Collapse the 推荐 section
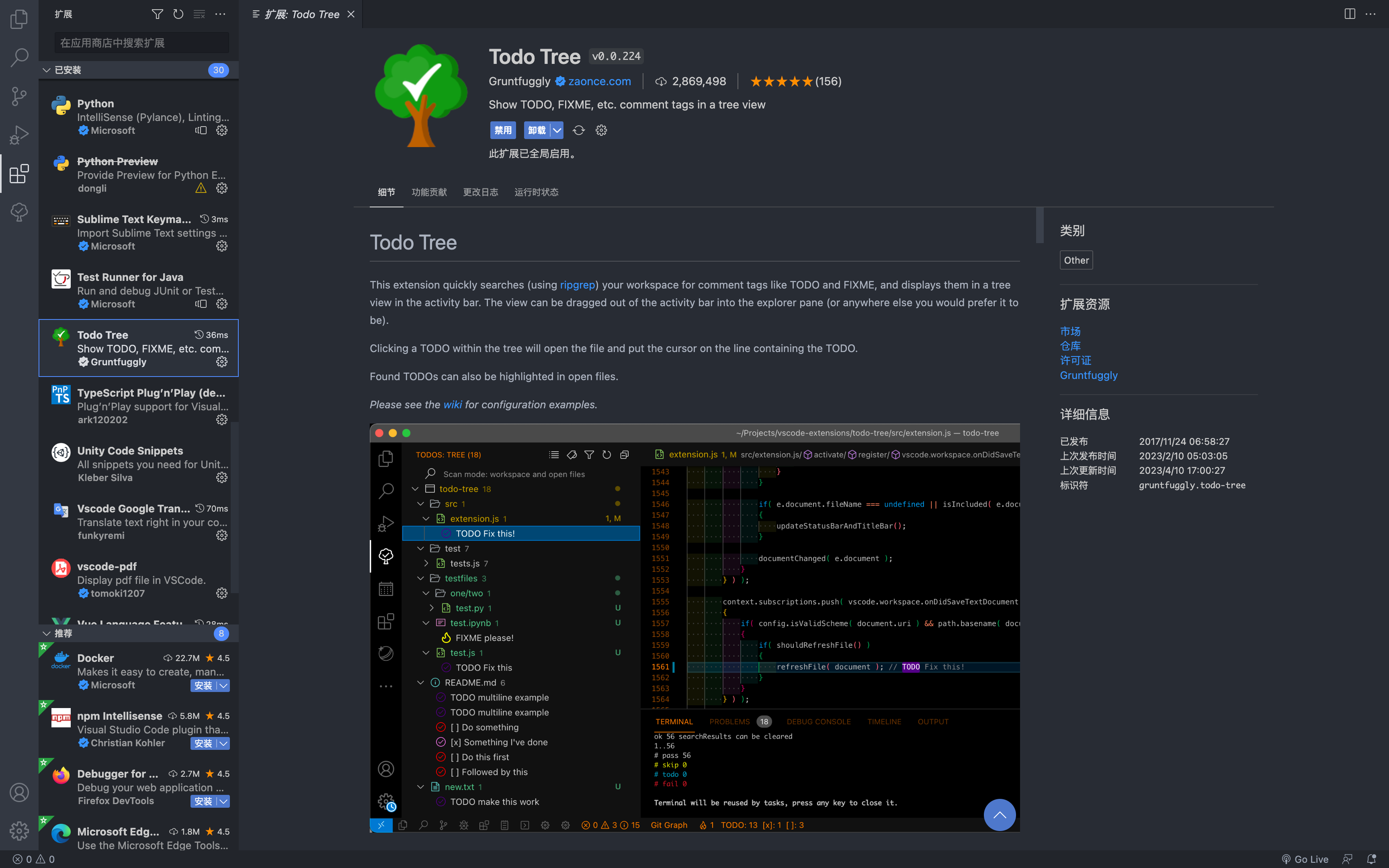This screenshot has width=1389, height=868. 47,633
